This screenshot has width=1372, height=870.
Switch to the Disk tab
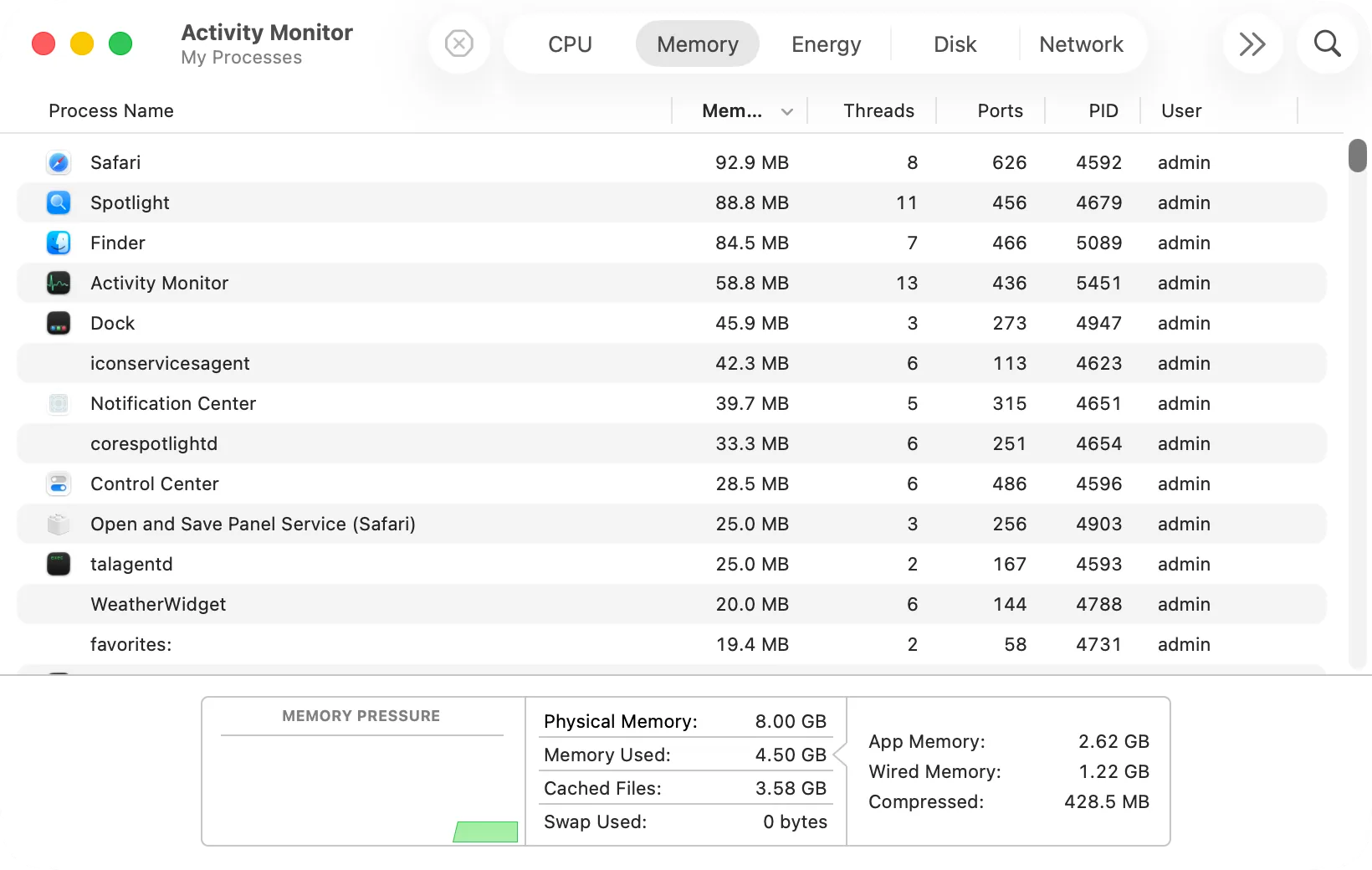pyautogui.click(x=955, y=44)
